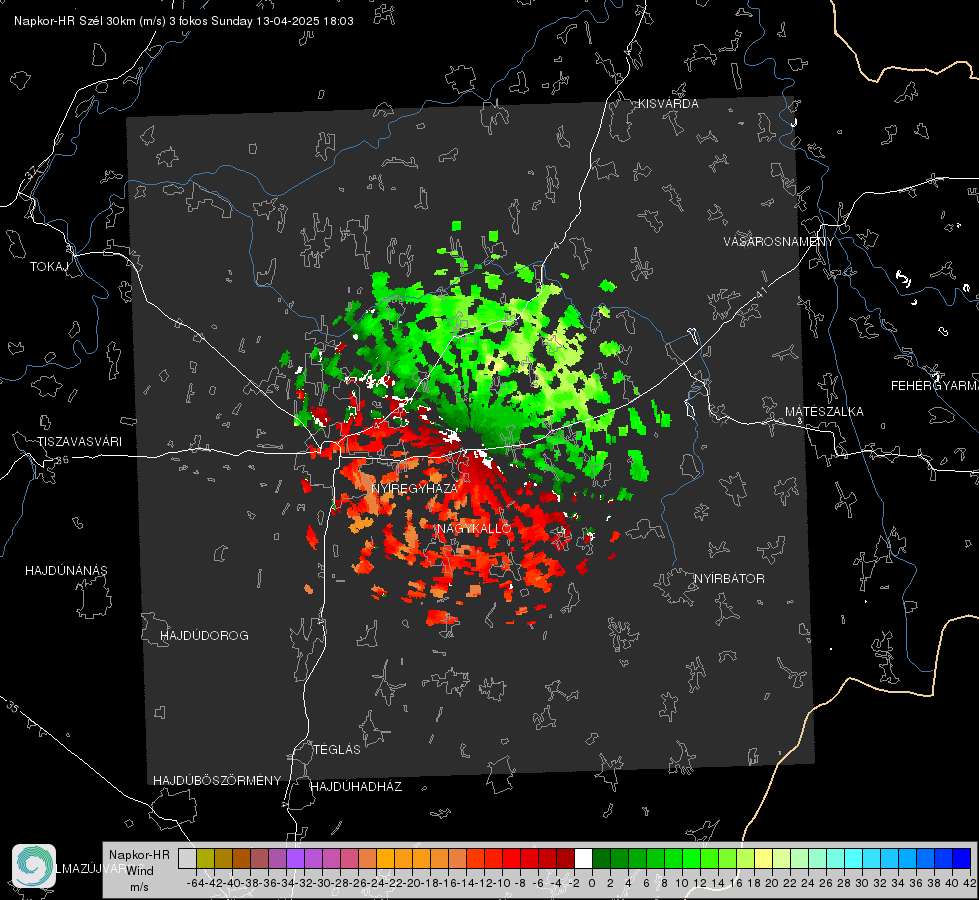
Task: Select the HAJDÚNÁNÁS label
Action: (66, 571)
